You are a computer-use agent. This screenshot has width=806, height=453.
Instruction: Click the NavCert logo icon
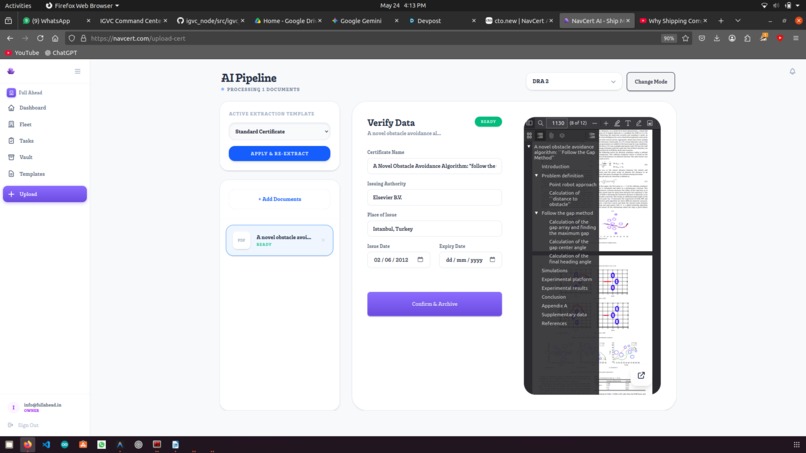coord(11,71)
